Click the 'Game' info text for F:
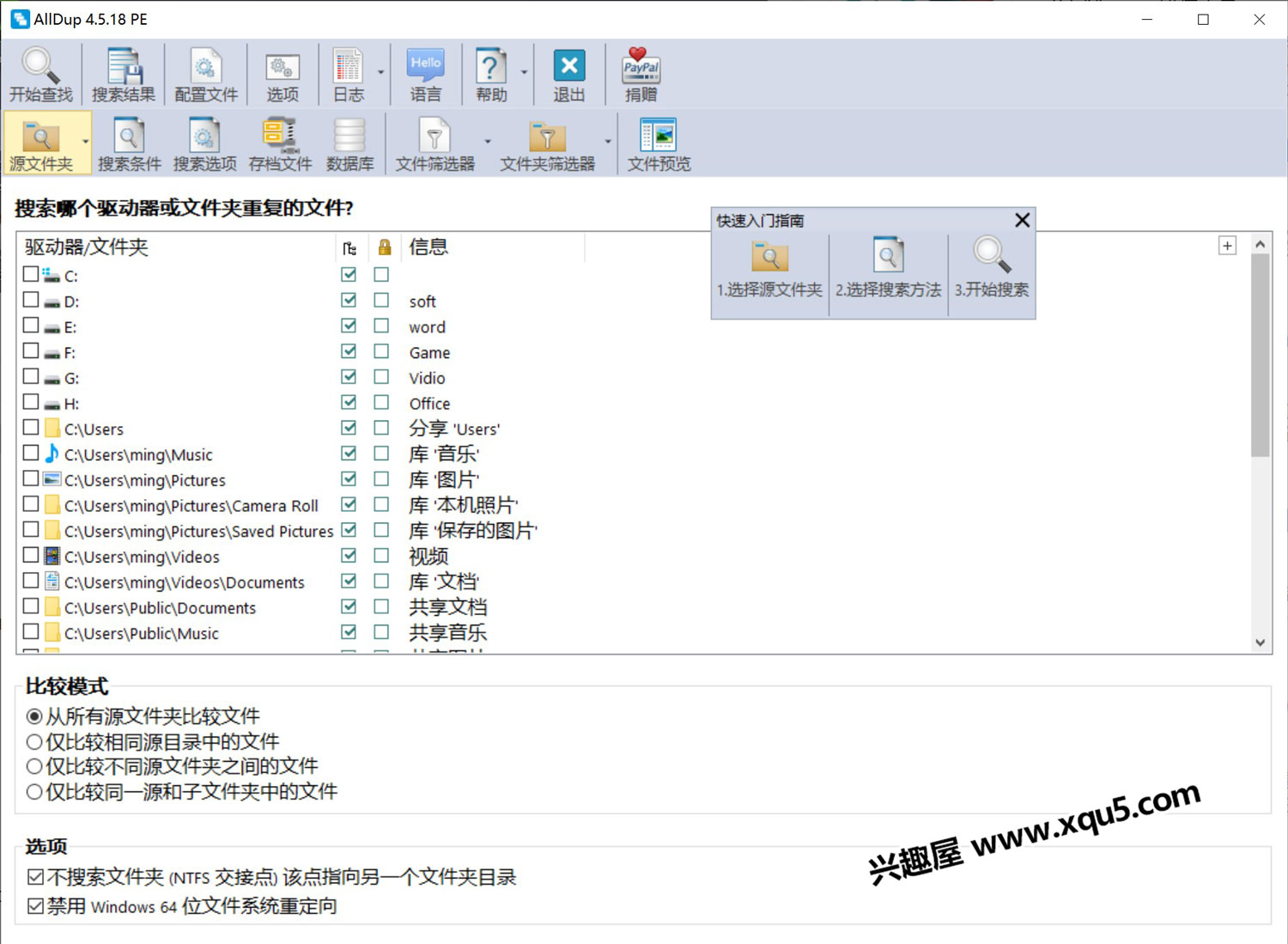The height and width of the screenshot is (944, 1288). [x=429, y=352]
